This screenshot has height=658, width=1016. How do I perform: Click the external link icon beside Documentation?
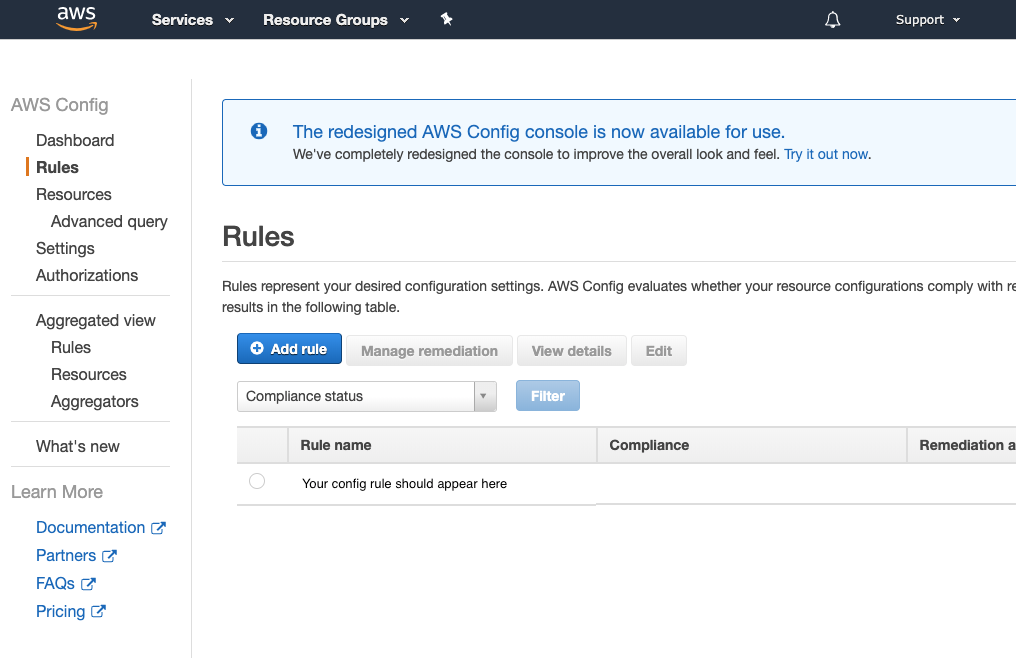click(158, 528)
